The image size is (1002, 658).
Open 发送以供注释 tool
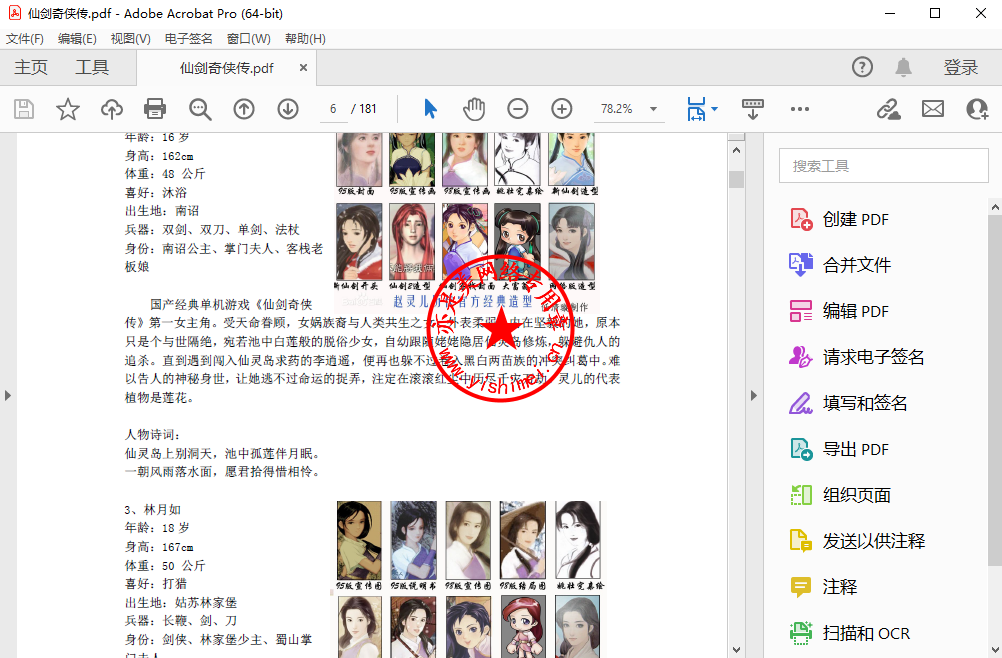856,541
